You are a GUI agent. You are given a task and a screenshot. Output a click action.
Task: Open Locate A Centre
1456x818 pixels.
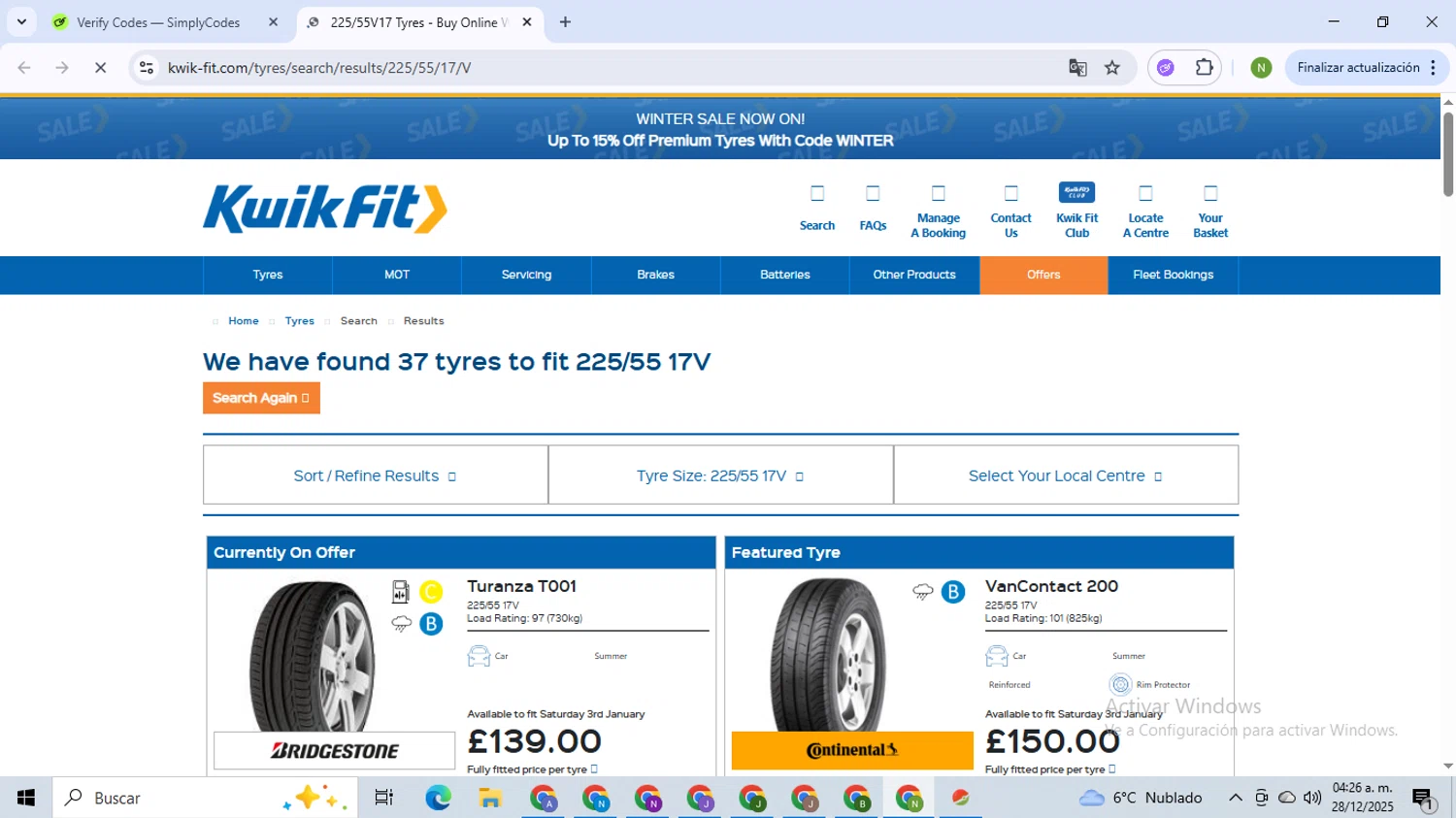1145,211
